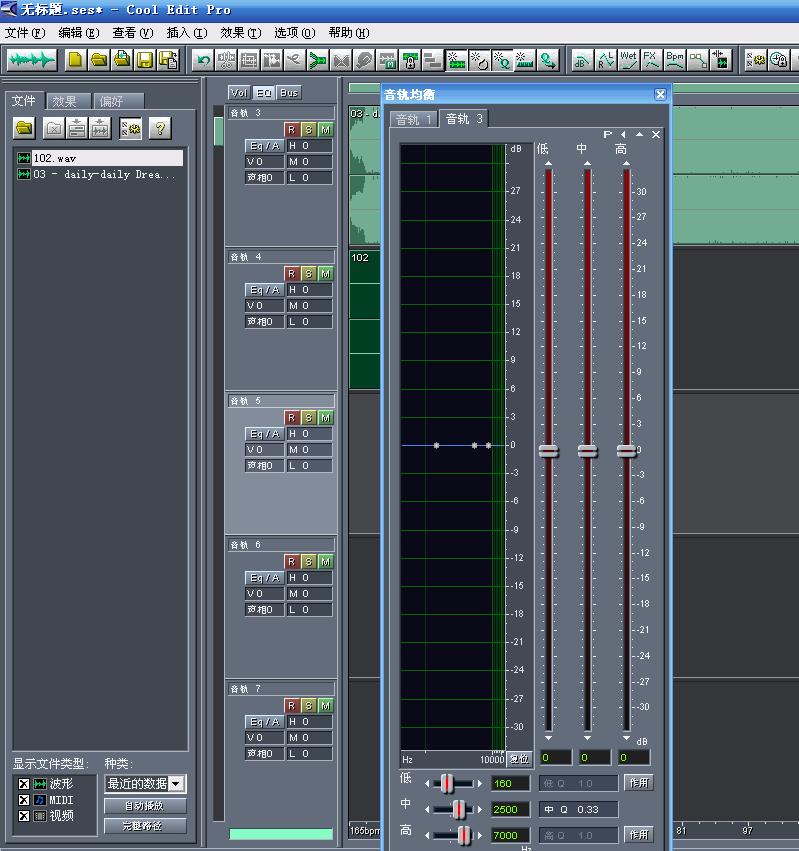
Task: Click the P presets icon in the EQ window
Action: 607,134
